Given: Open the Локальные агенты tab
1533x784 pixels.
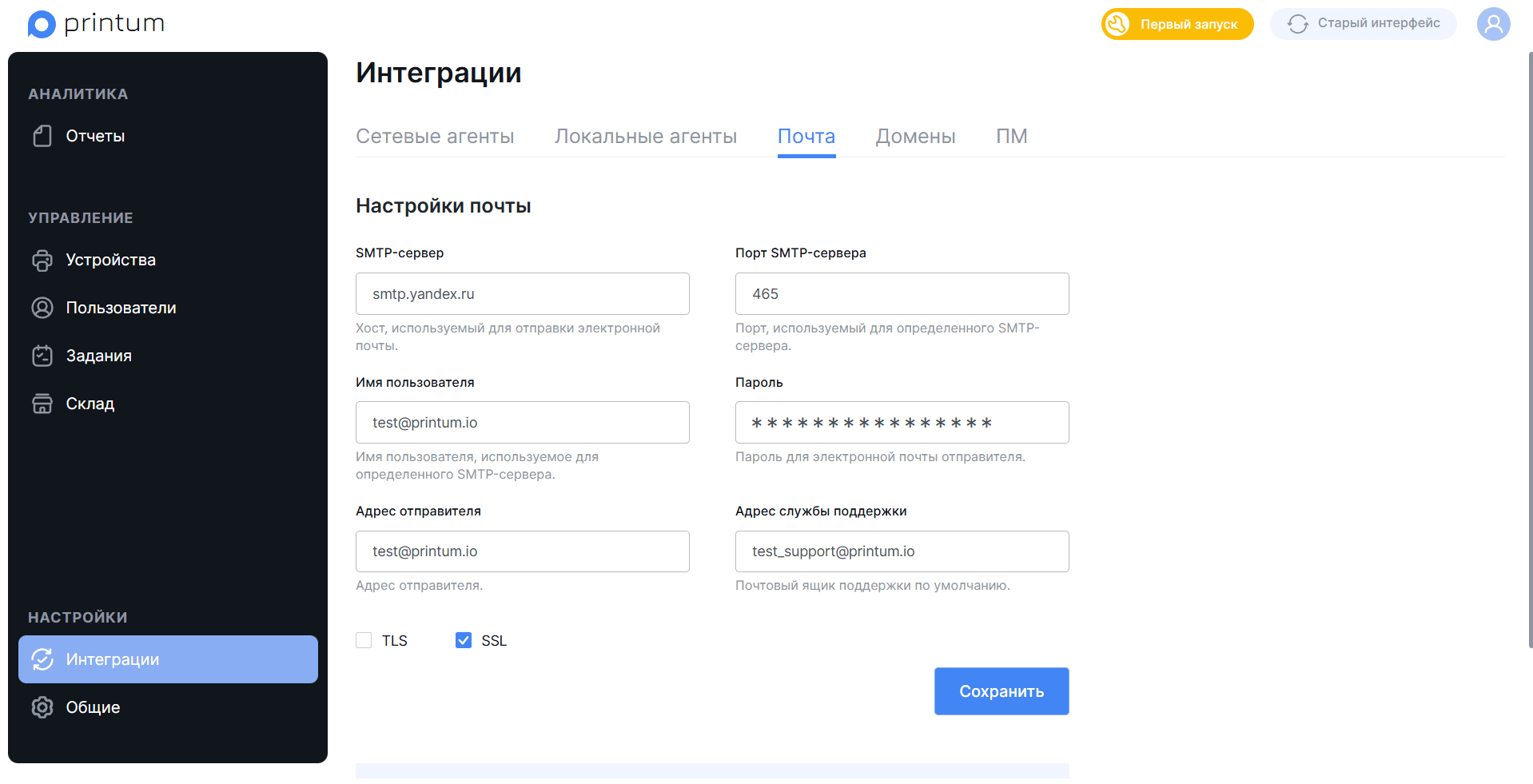Looking at the screenshot, I should 646,137.
